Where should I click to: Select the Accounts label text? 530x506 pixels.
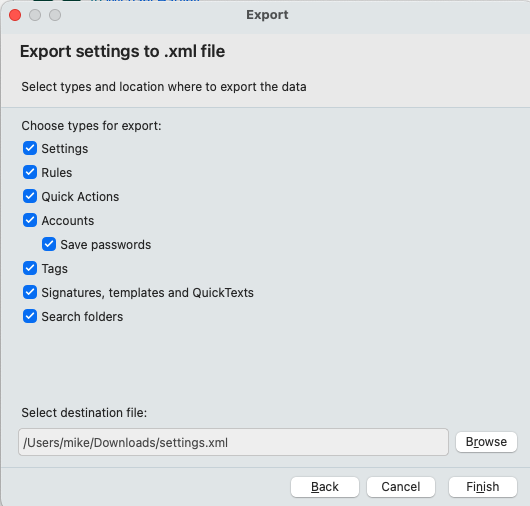point(68,221)
